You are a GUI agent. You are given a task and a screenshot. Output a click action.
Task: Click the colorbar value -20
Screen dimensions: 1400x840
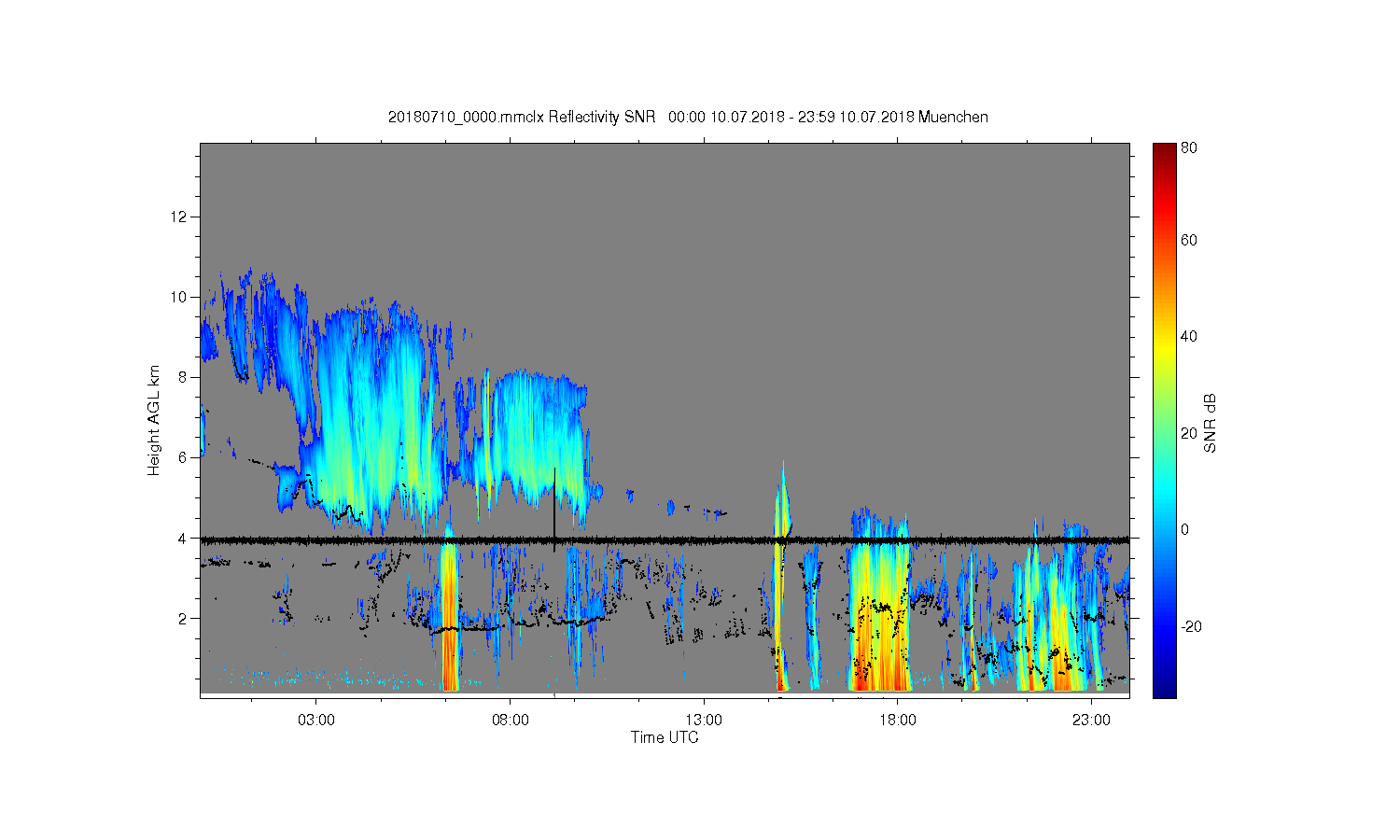[1191, 626]
